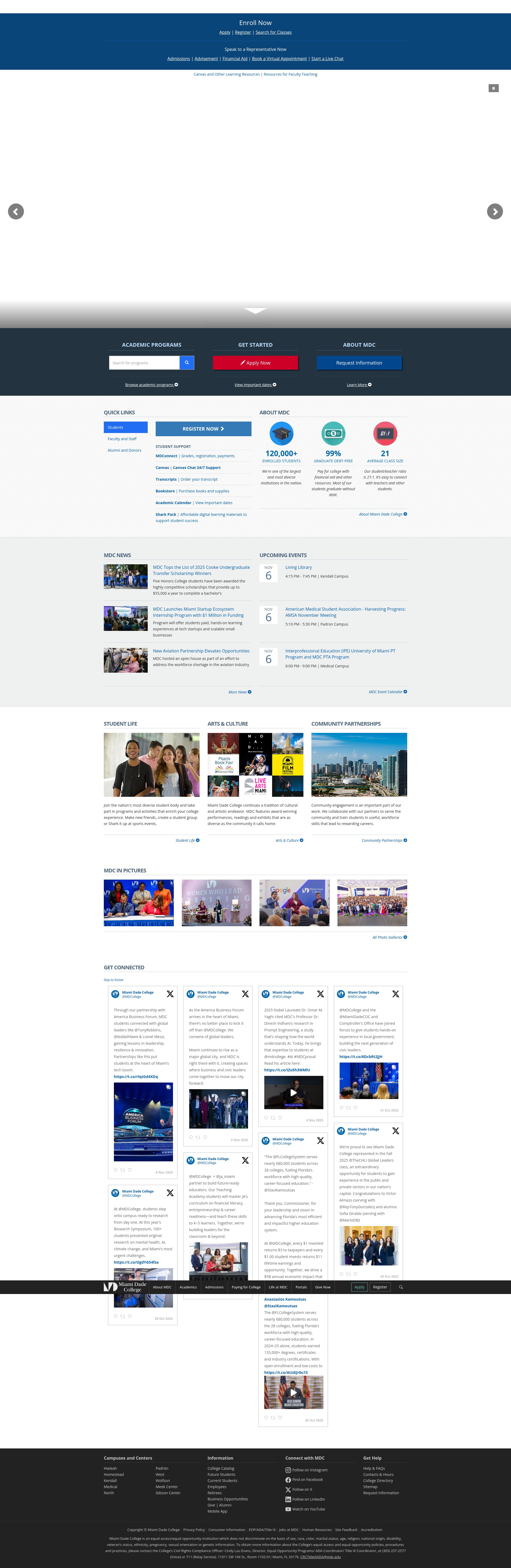The width and height of the screenshot is (511, 1568).
Task: Go to previous carousel slide
Action: [x=16, y=211]
